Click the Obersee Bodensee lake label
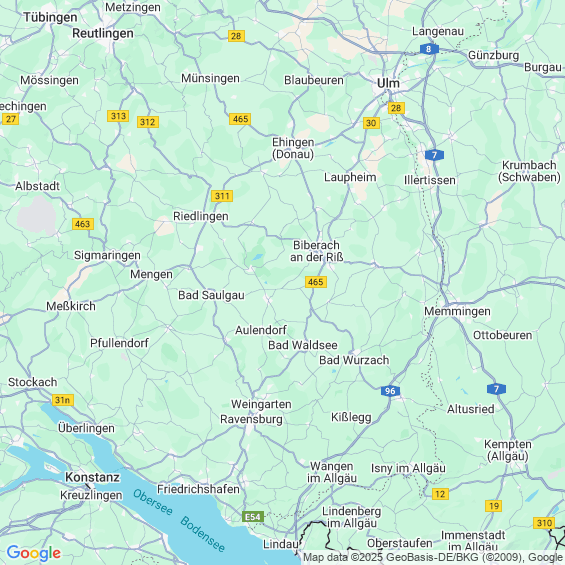Viewport: 565px width, 565px height. (x=179, y=520)
